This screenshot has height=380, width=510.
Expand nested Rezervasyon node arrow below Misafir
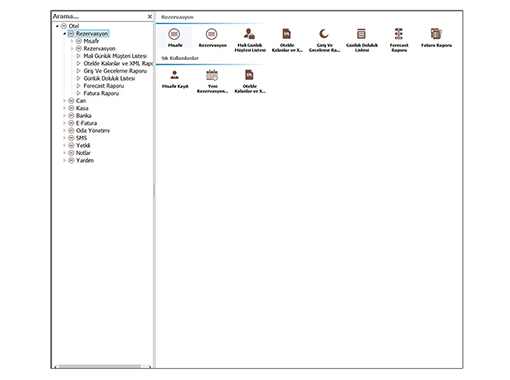click(x=72, y=49)
